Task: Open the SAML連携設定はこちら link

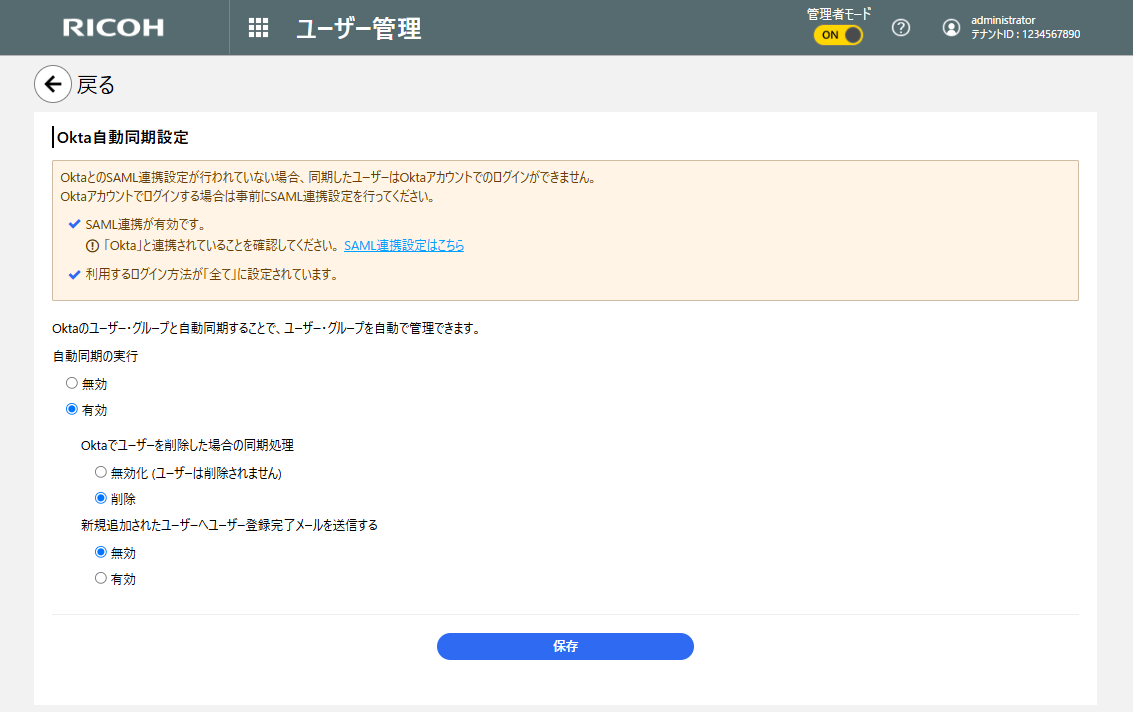Action: click(403, 245)
